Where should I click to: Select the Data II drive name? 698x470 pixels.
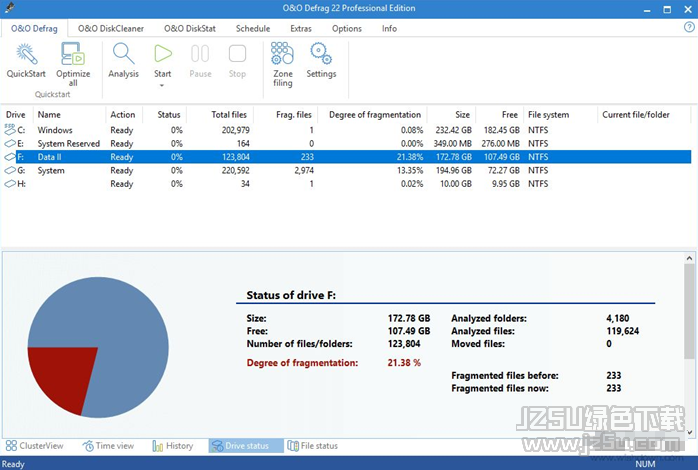pos(49,157)
